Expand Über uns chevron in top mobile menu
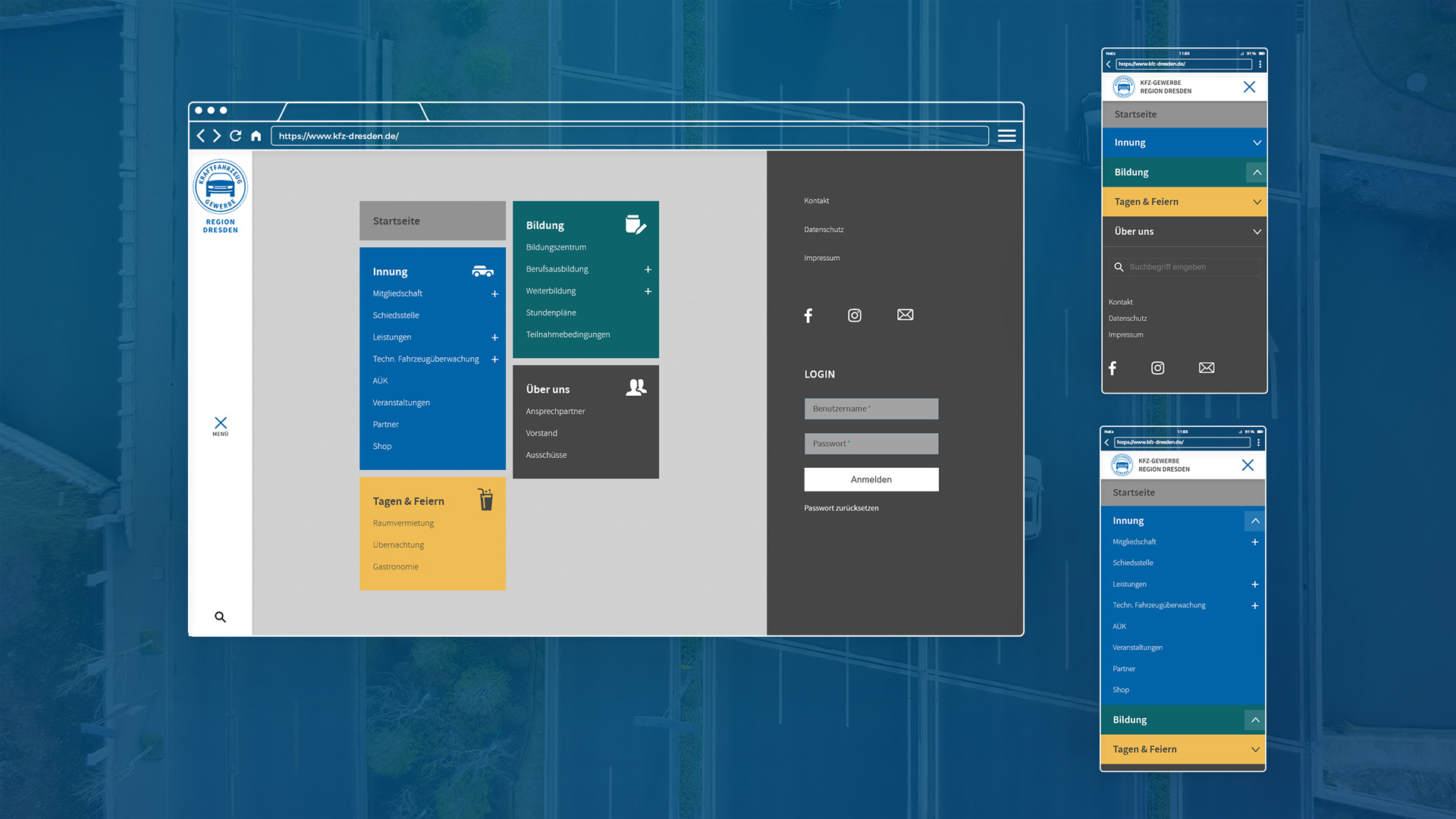 1257,232
